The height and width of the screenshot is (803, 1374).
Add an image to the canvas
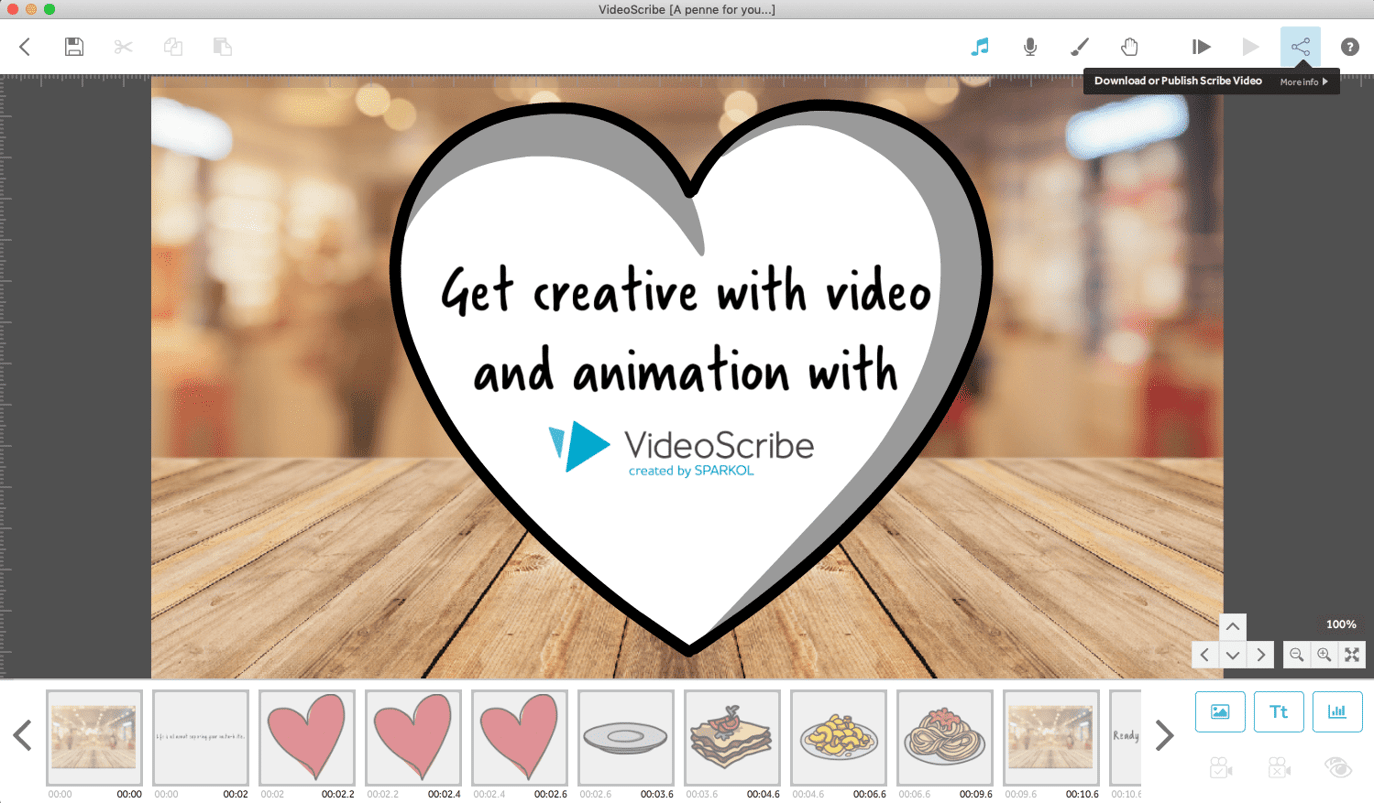[x=1220, y=711]
